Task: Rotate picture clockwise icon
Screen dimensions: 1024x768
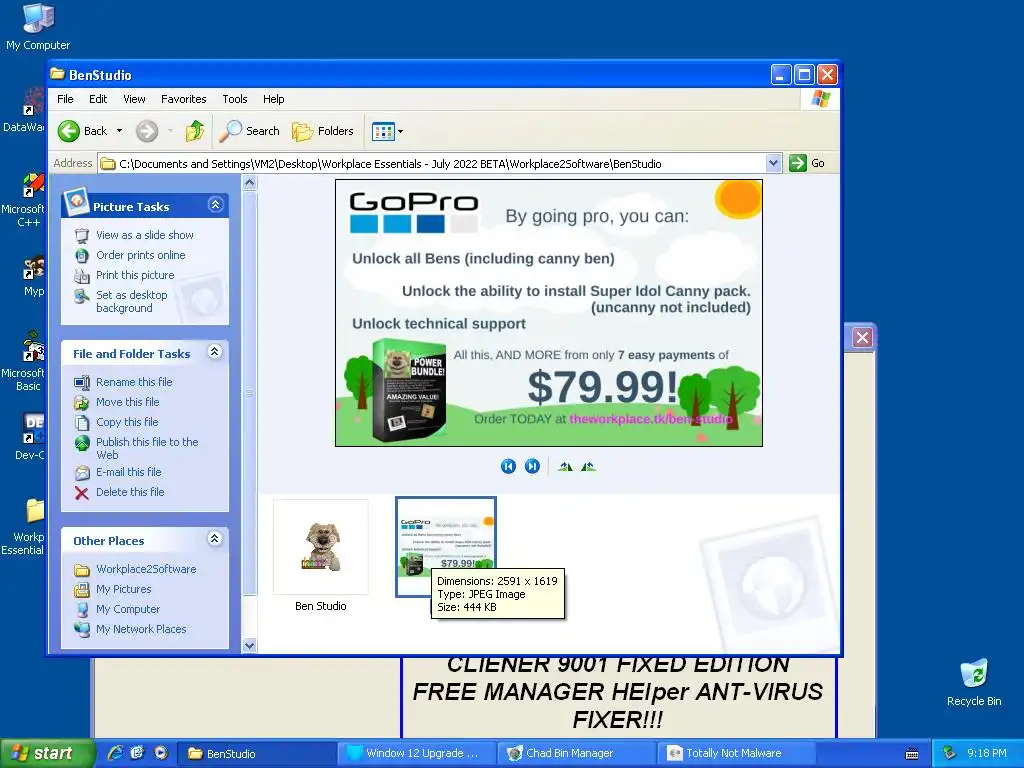Action: 566,466
